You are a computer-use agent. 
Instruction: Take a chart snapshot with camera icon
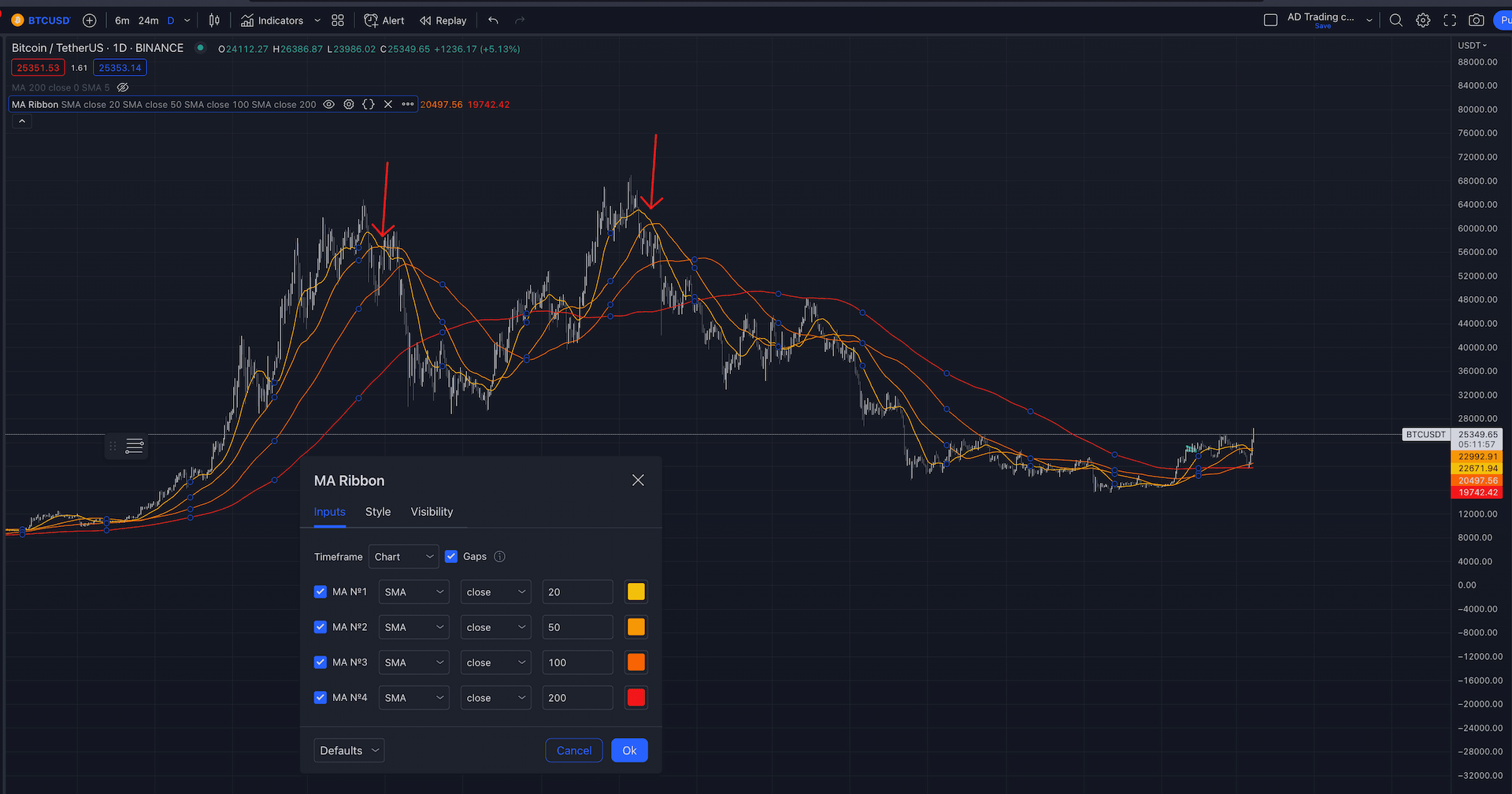pyautogui.click(x=1476, y=20)
